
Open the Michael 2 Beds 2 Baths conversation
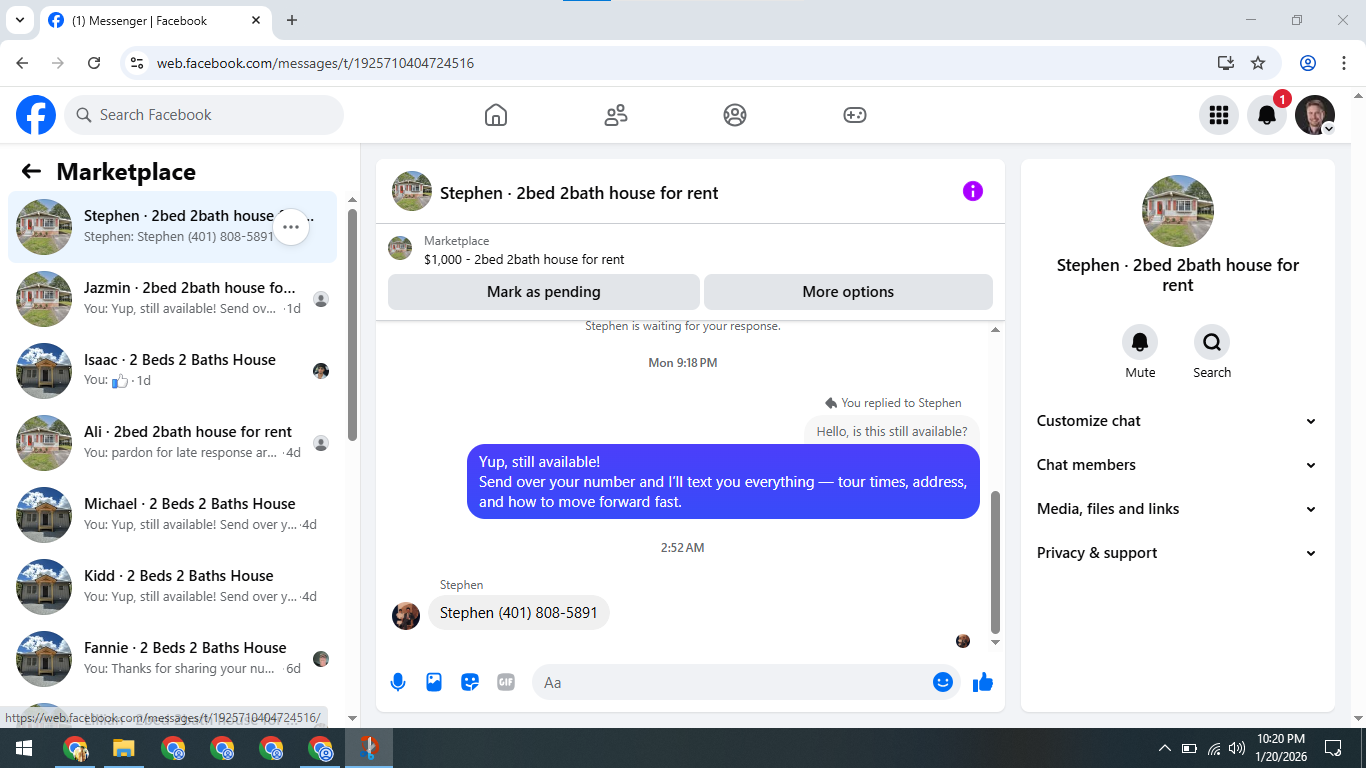[x=172, y=515]
